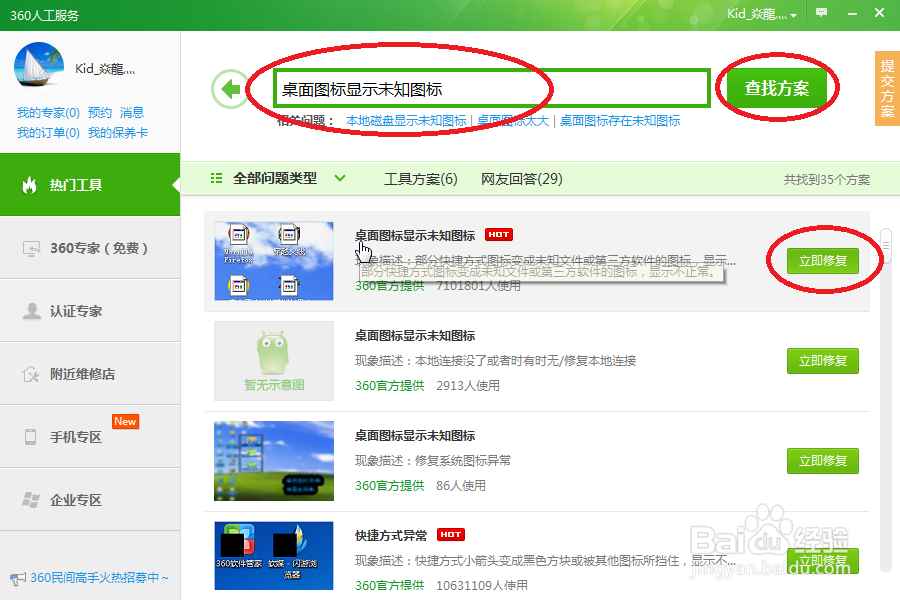
Task: Minimize the 360人工服务 window
Action: point(852,13)
